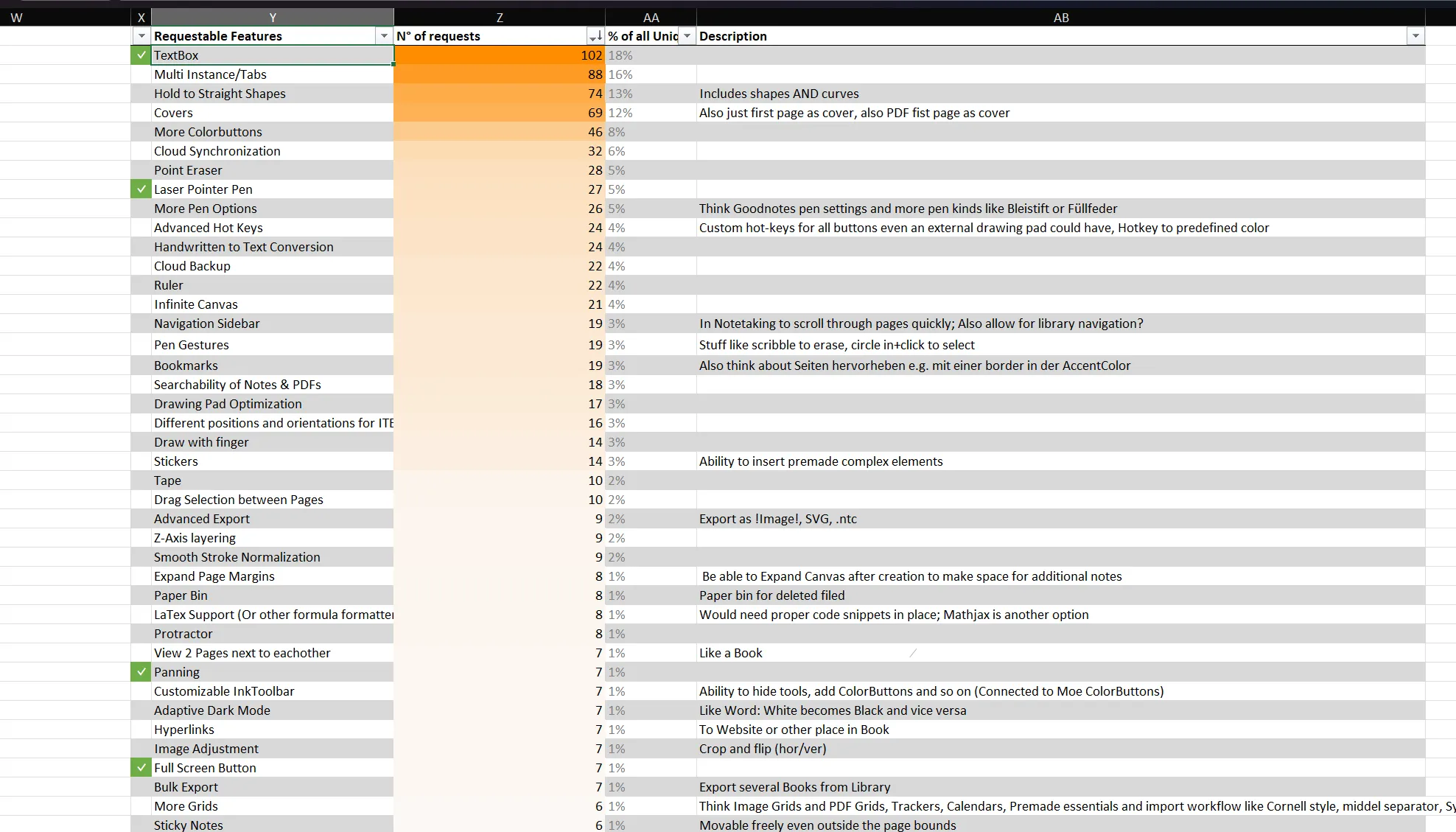Select the Image Adjustment cell
The height and width of the screenshot is (832, 1456).
(273, 749)
